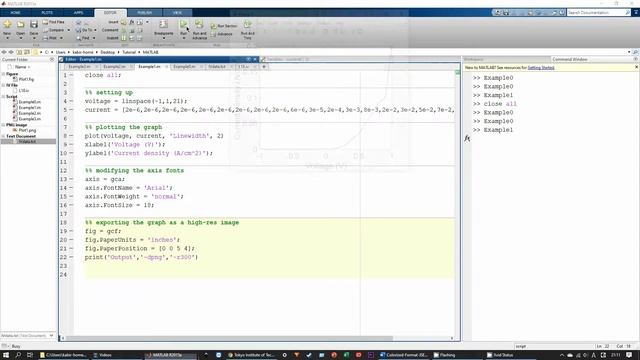Open the Save dropdown arrow
The image size is (640, 360).
[34, 38]
